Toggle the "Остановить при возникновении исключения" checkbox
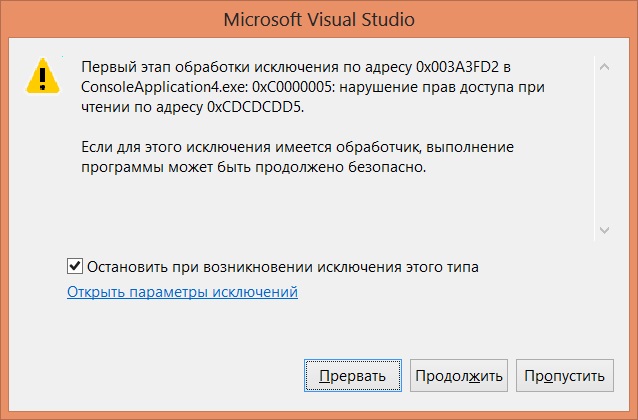Image resolution: width=638 pixels, height=420 pixels. tap(75, 267)
